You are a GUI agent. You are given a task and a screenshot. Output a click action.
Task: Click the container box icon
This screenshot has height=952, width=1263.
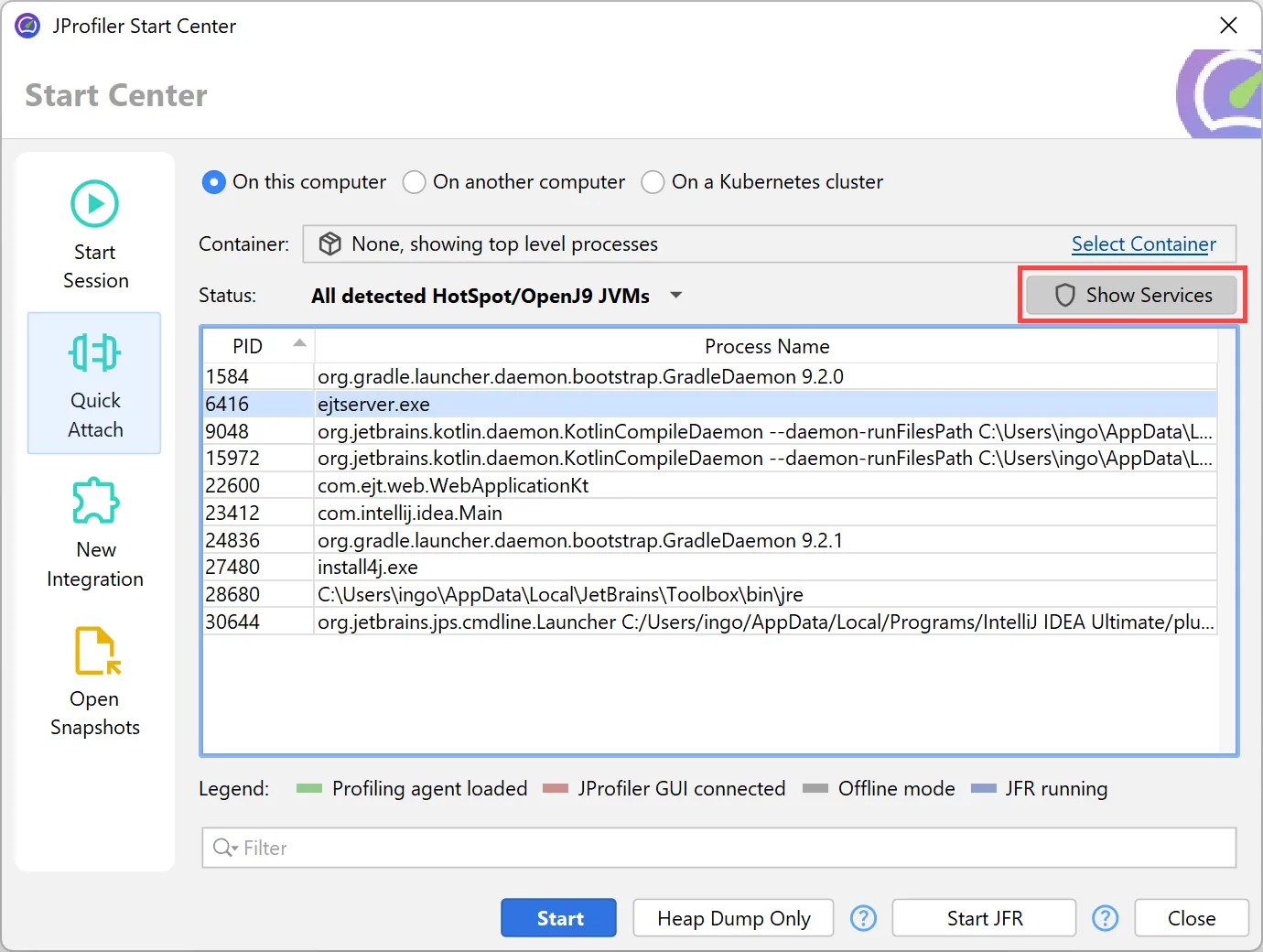tap(329, 243)
